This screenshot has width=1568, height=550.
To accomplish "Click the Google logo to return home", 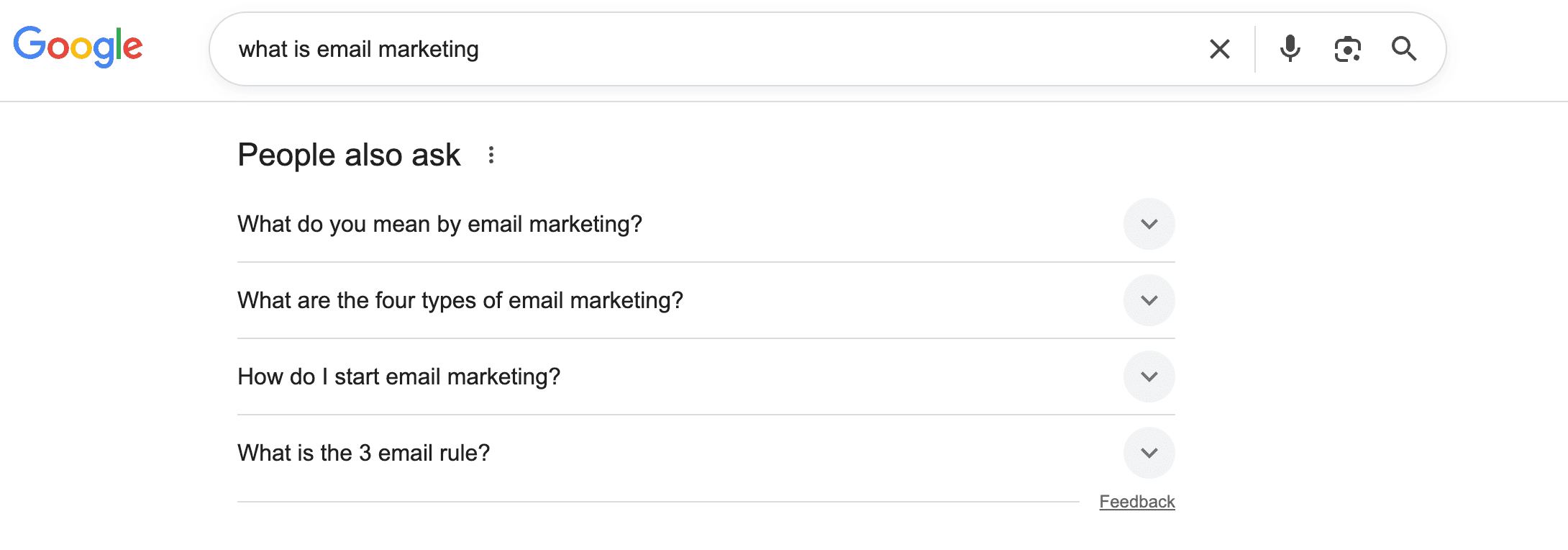I will pyautogui.click(x=77, y=46).
